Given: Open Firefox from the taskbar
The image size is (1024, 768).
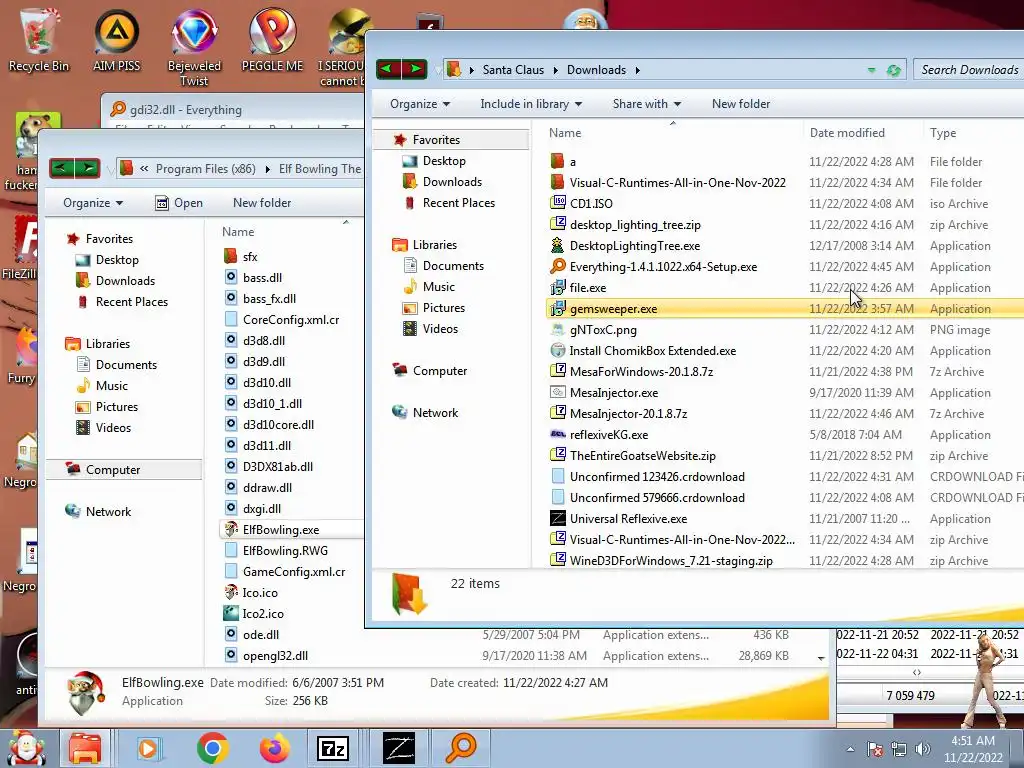Looking at the screenshot, I should click(x=274, y=748).
